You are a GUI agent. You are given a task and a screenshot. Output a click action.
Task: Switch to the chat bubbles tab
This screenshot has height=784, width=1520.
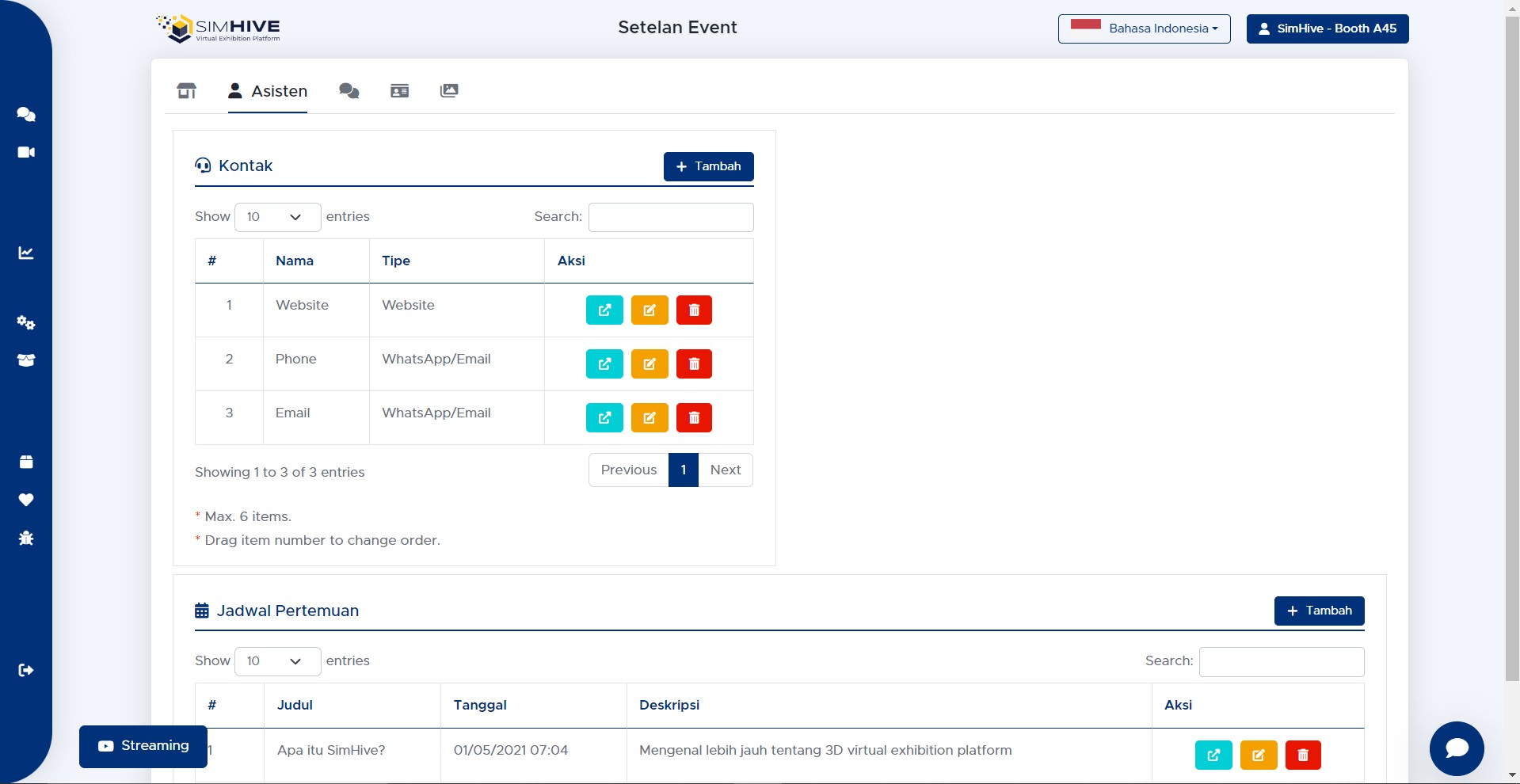pos(349,91)
